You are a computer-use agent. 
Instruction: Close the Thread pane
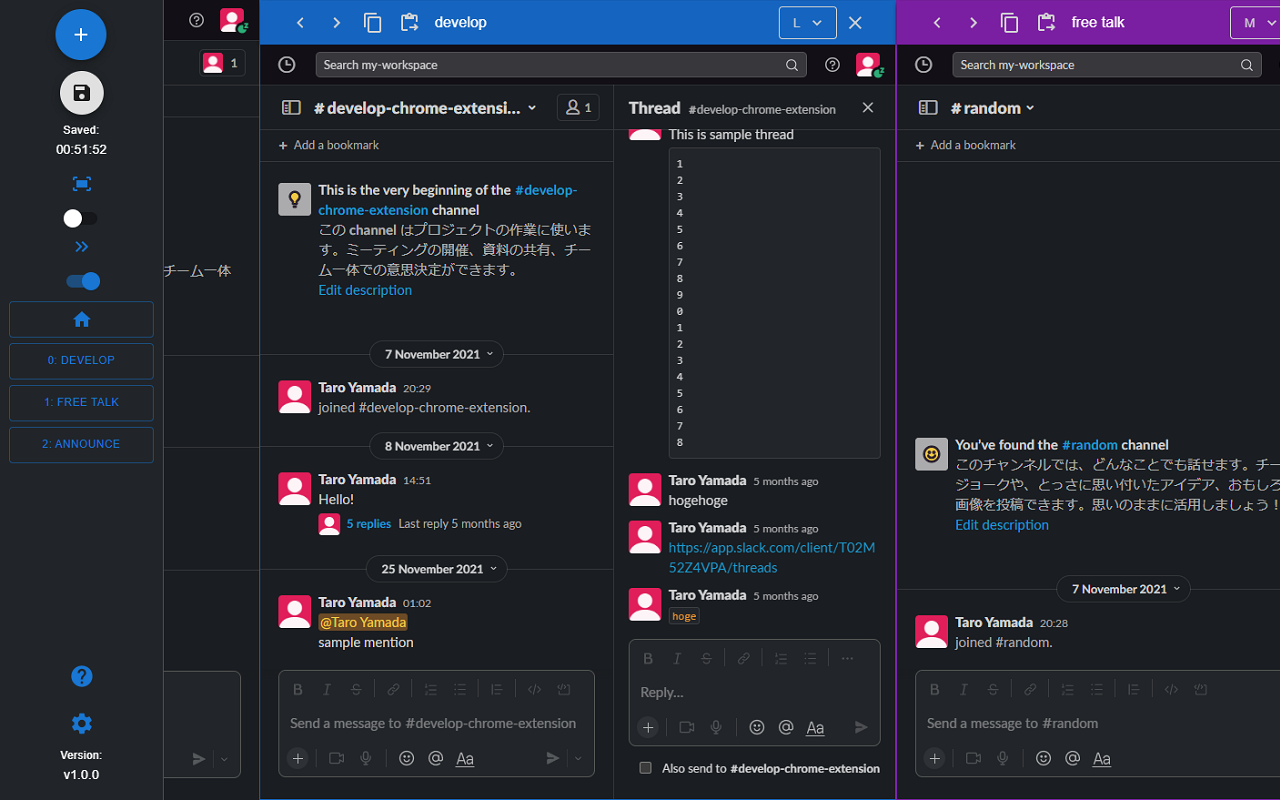coord(868,108)
